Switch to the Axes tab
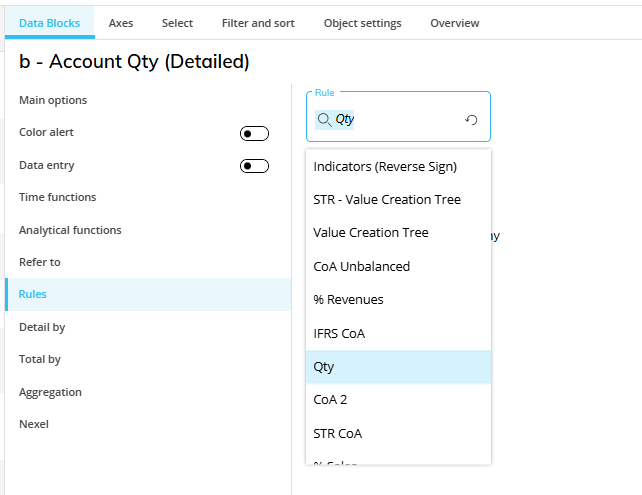Viewport: 642px width, 495px height. (121, 23)
